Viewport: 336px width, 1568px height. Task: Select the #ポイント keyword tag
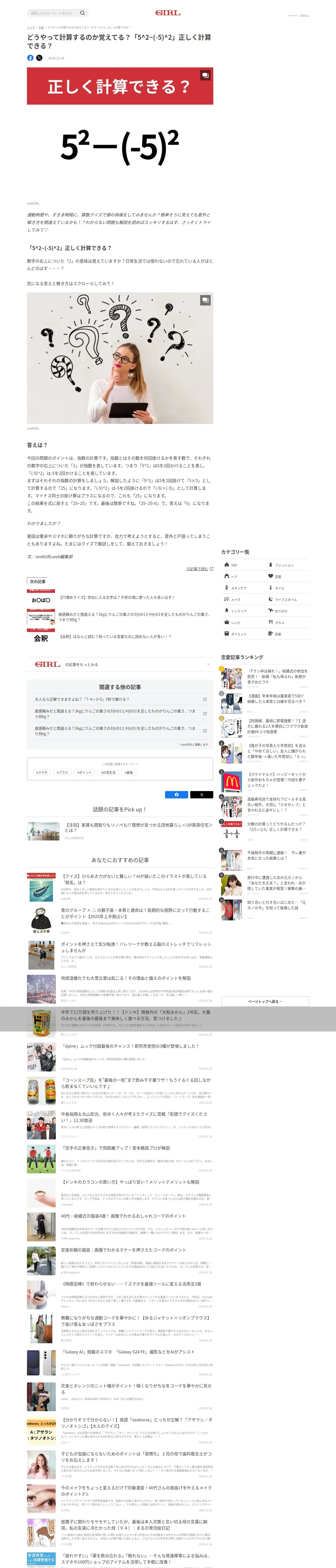(x=84, y=773)
